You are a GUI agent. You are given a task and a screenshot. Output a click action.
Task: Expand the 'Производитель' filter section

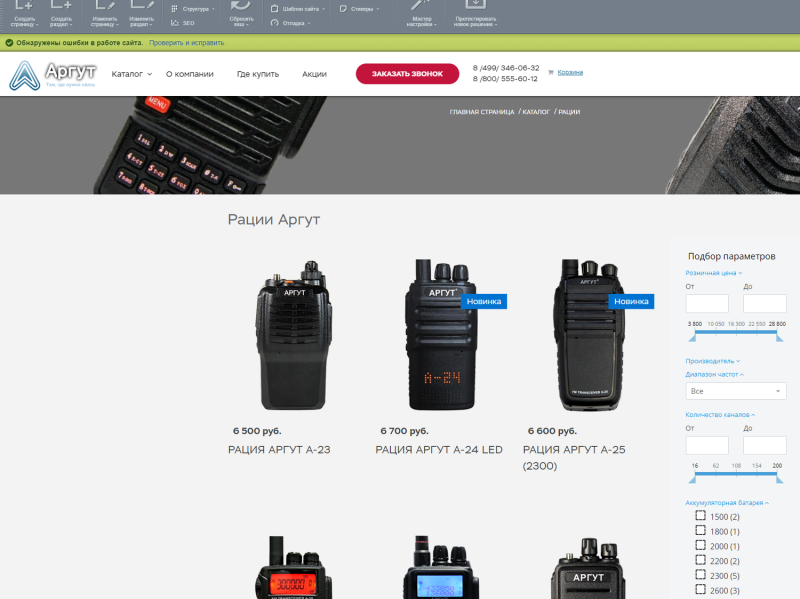(x=712, y=361)
